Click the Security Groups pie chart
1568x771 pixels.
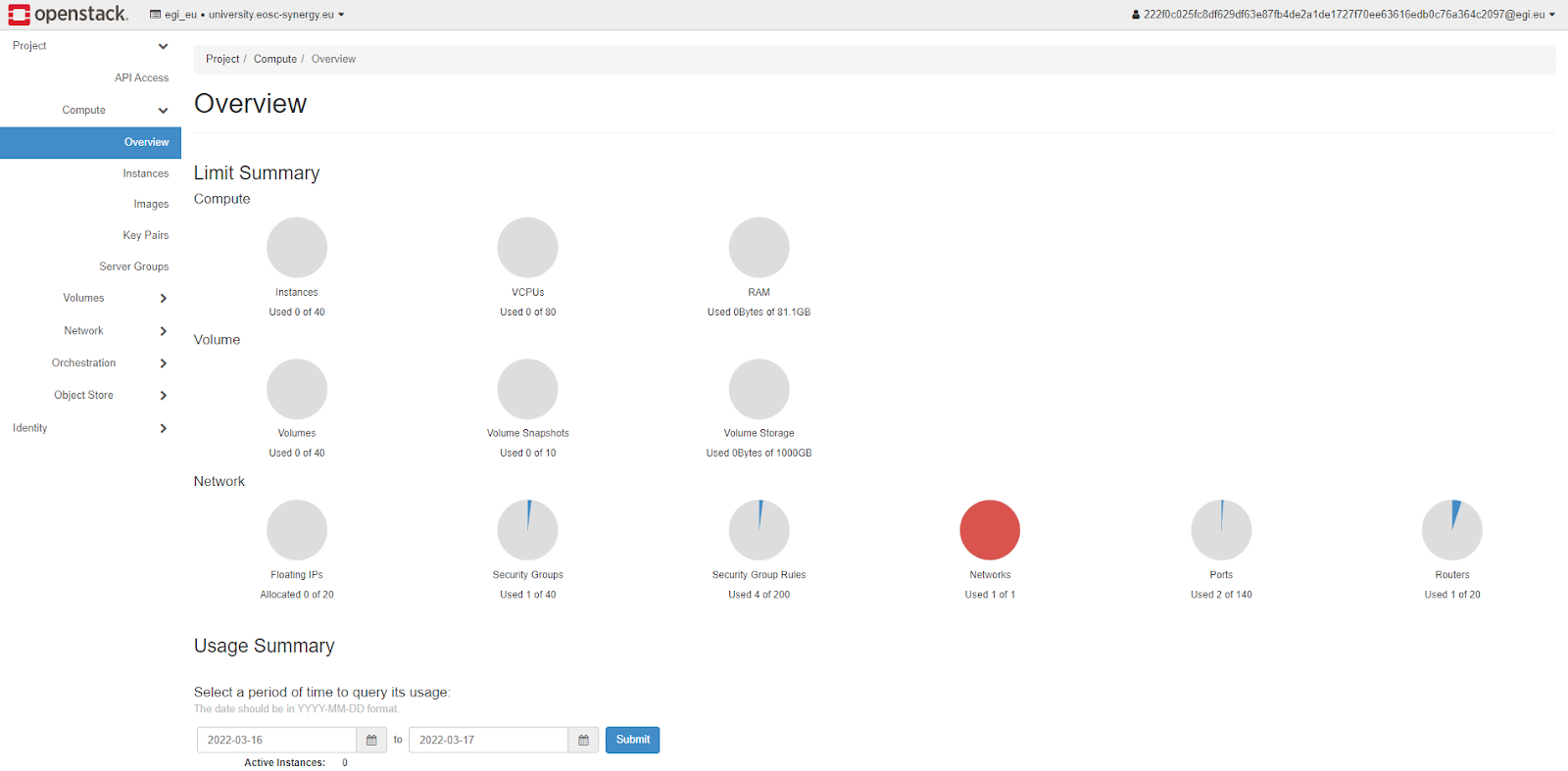tap(528, 530)
